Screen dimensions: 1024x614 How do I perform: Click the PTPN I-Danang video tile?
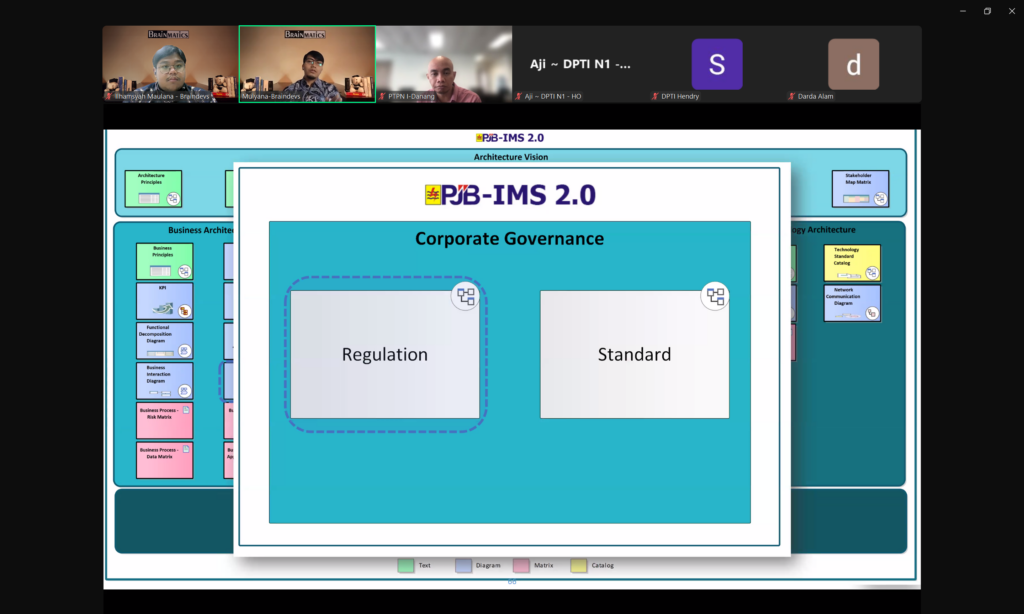pos(444,63)
